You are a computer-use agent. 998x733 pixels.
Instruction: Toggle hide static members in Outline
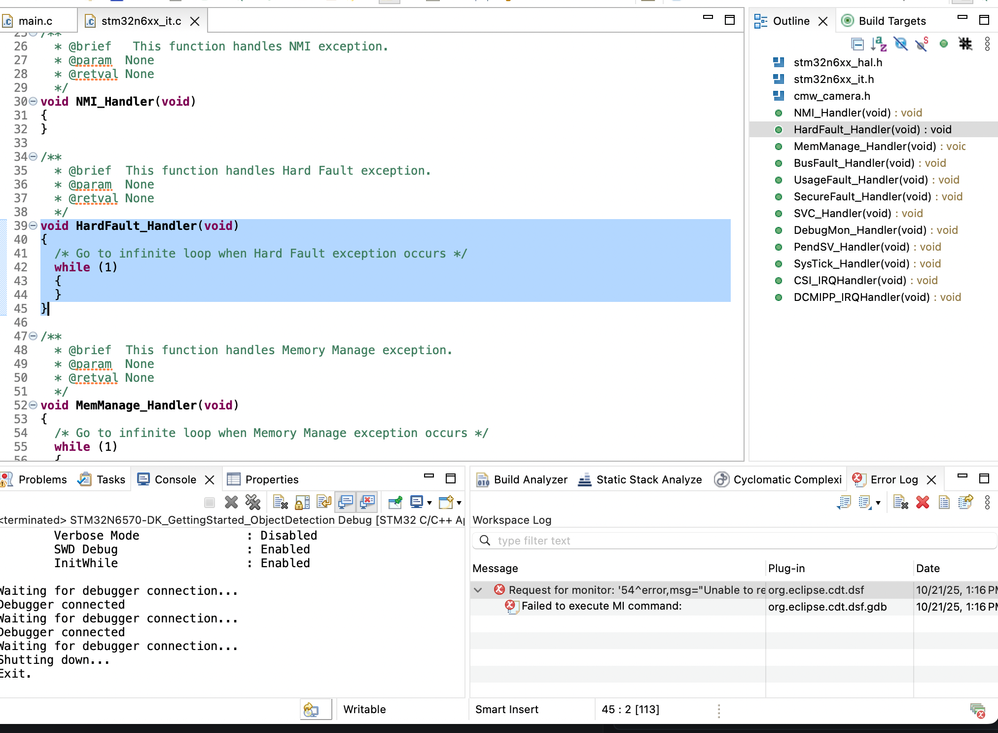tap(921, 44)
